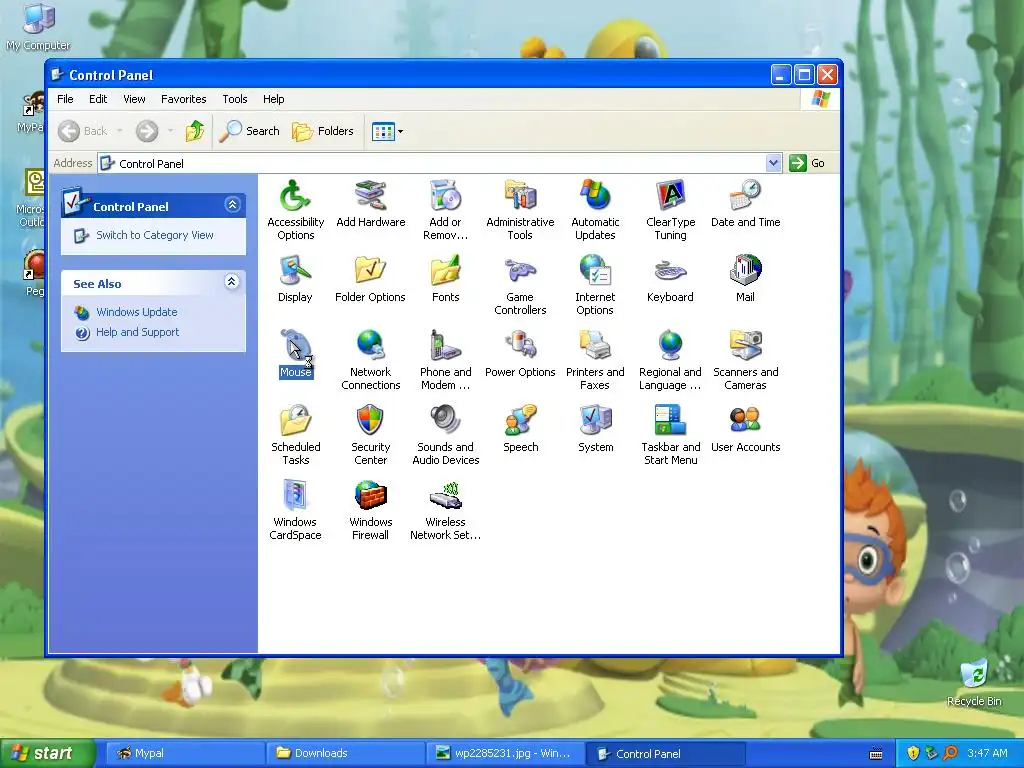Open User Accounts
Image resolution: width=1024 pixels, height=768 pixels.
[745, 429]
